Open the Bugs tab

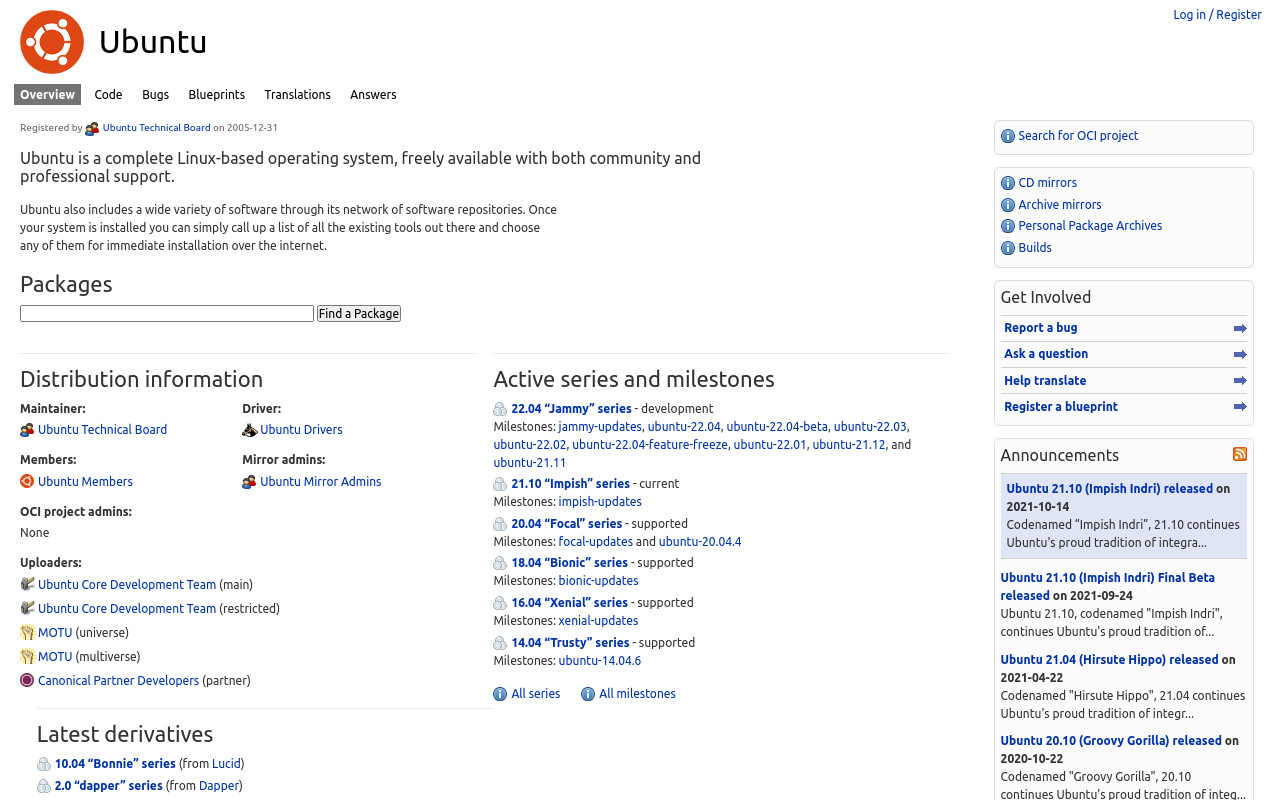point(155,94)
